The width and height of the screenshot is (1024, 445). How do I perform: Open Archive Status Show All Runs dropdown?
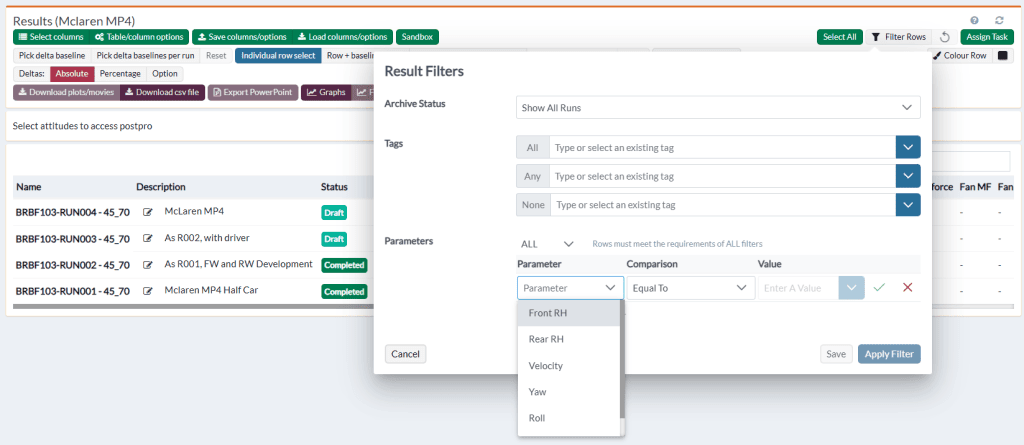(x=718, y=107)
